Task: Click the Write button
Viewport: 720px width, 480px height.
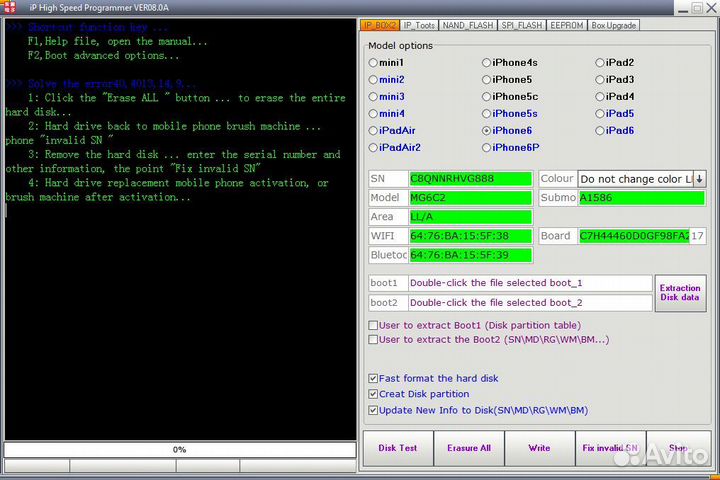Action: coord(540,448)
